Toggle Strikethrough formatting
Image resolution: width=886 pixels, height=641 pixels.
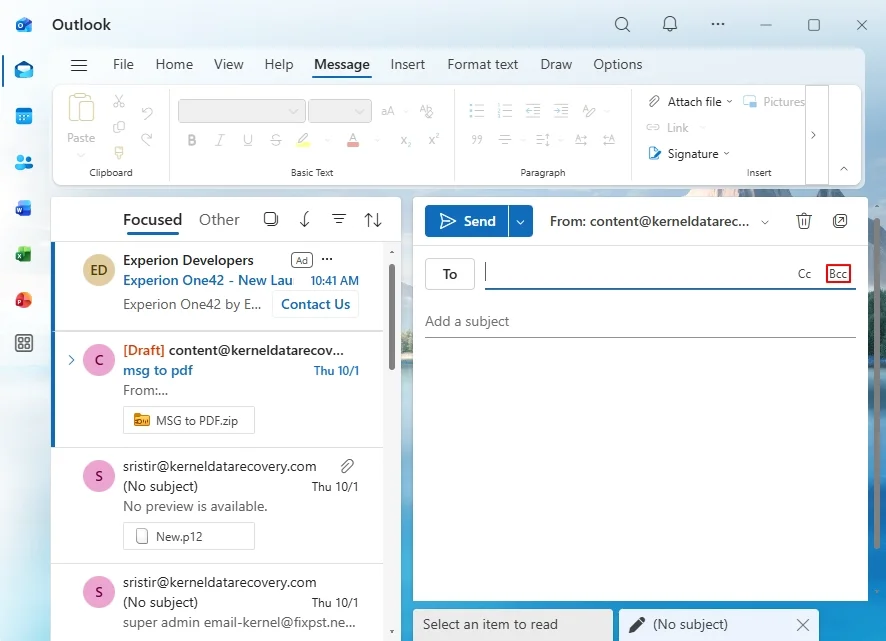(276, 140)
